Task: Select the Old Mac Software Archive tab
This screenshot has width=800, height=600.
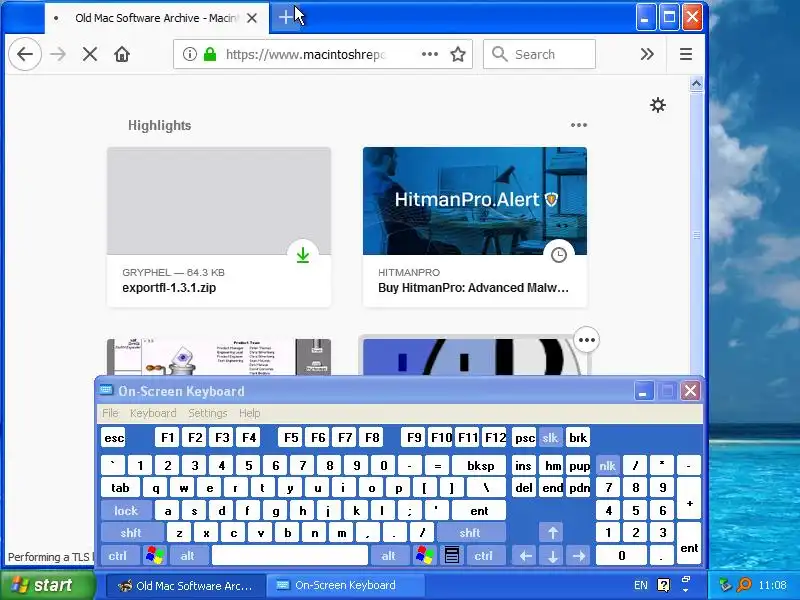Action: 157,18
